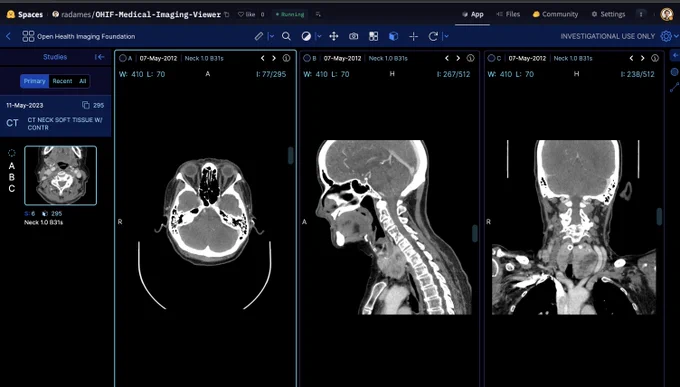This screenshot has height=387, width=680.
Task: Open the three-dot more options menu
Action: click(641, 14)
